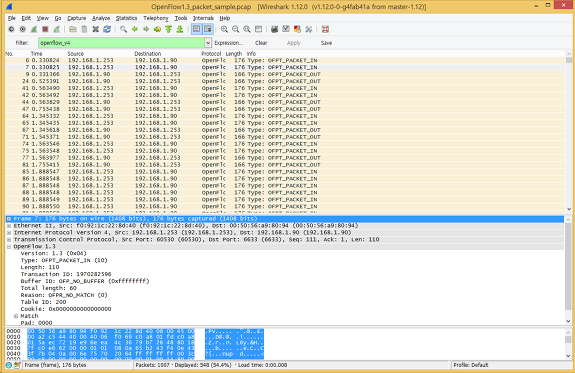Screen dimensions: 575x373
Task: Sort by the Time column header
Action: 36,54
